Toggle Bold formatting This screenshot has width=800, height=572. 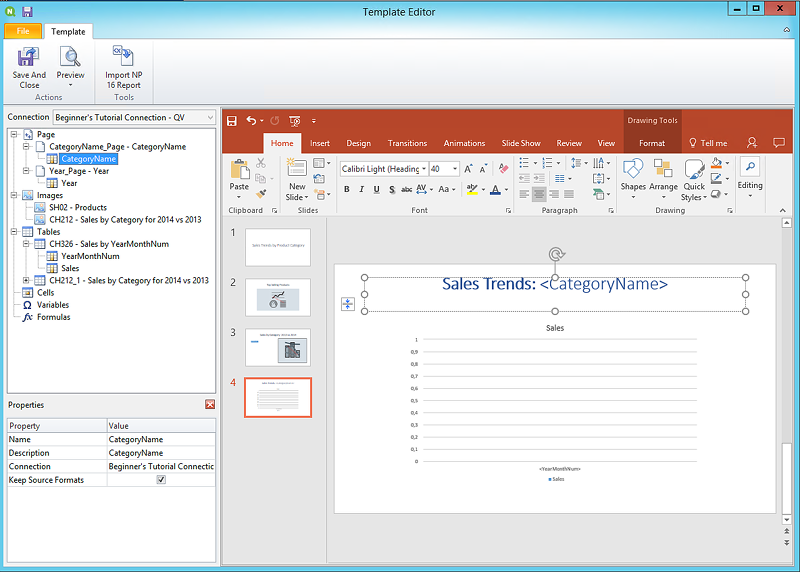tap(347, 189)
